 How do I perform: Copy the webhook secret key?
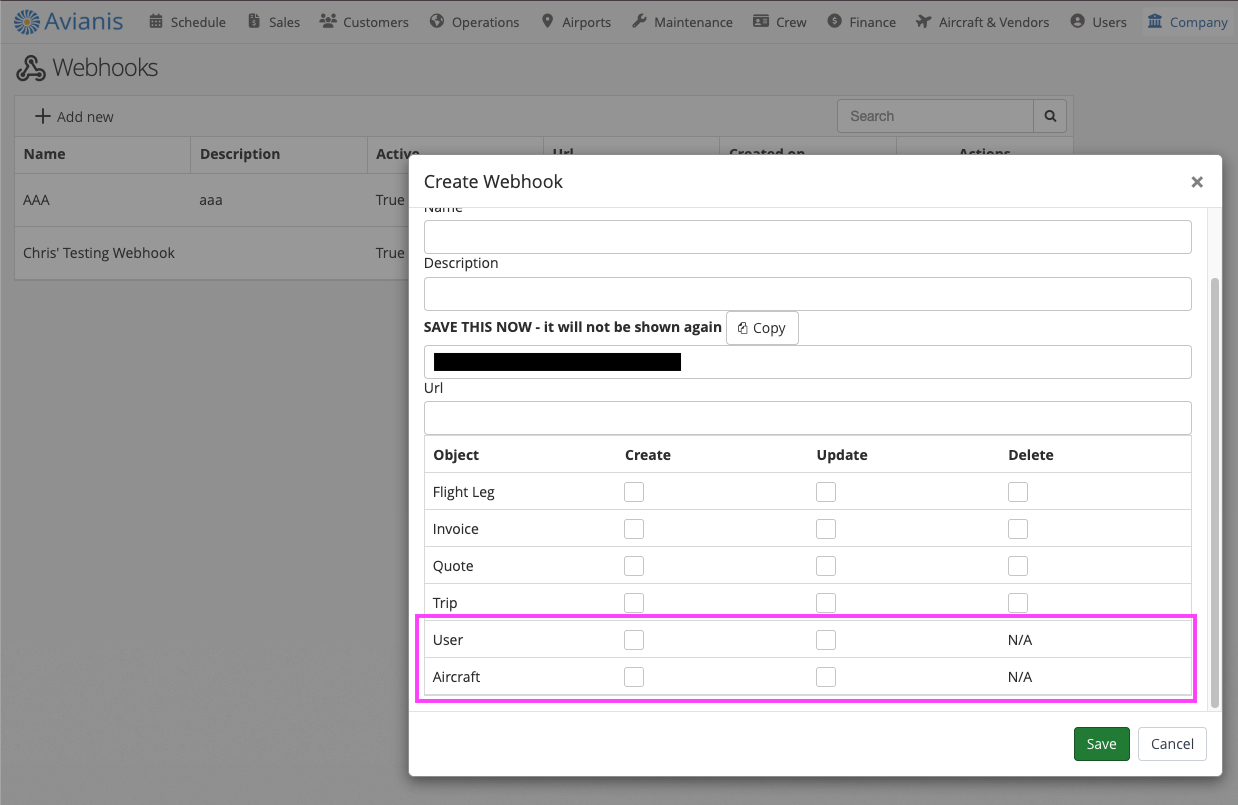pyautogui.click(x=762, y=328)
